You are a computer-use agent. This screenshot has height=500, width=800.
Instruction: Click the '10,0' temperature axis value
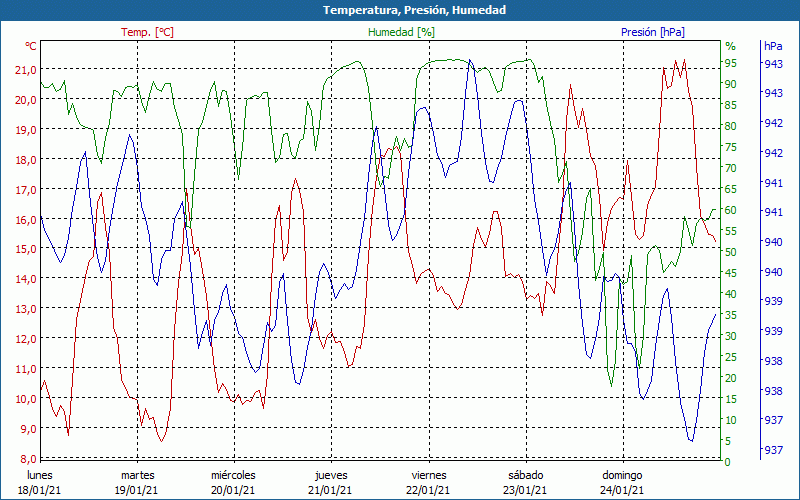tap(26, 398)
